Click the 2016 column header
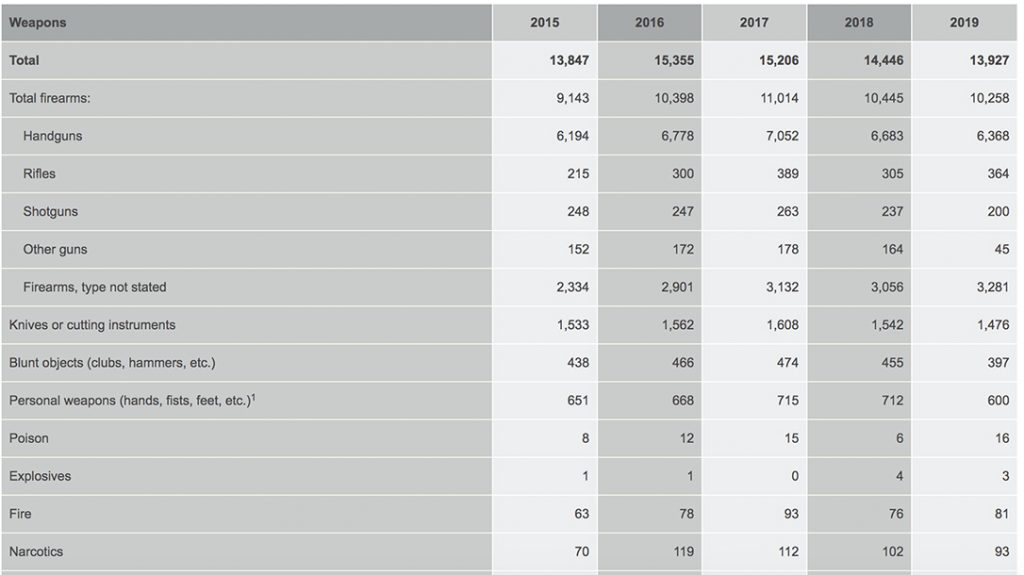This screenshot has width=1024, height=575. (649, 23)
